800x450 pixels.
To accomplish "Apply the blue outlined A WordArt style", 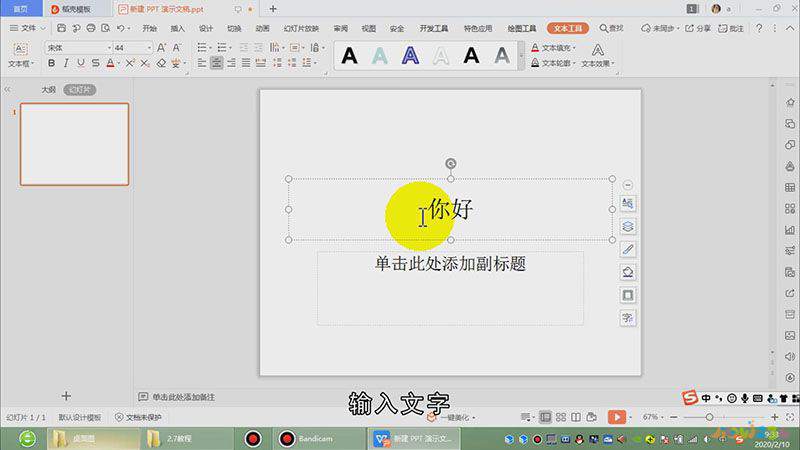I will [x=410, y=55].
